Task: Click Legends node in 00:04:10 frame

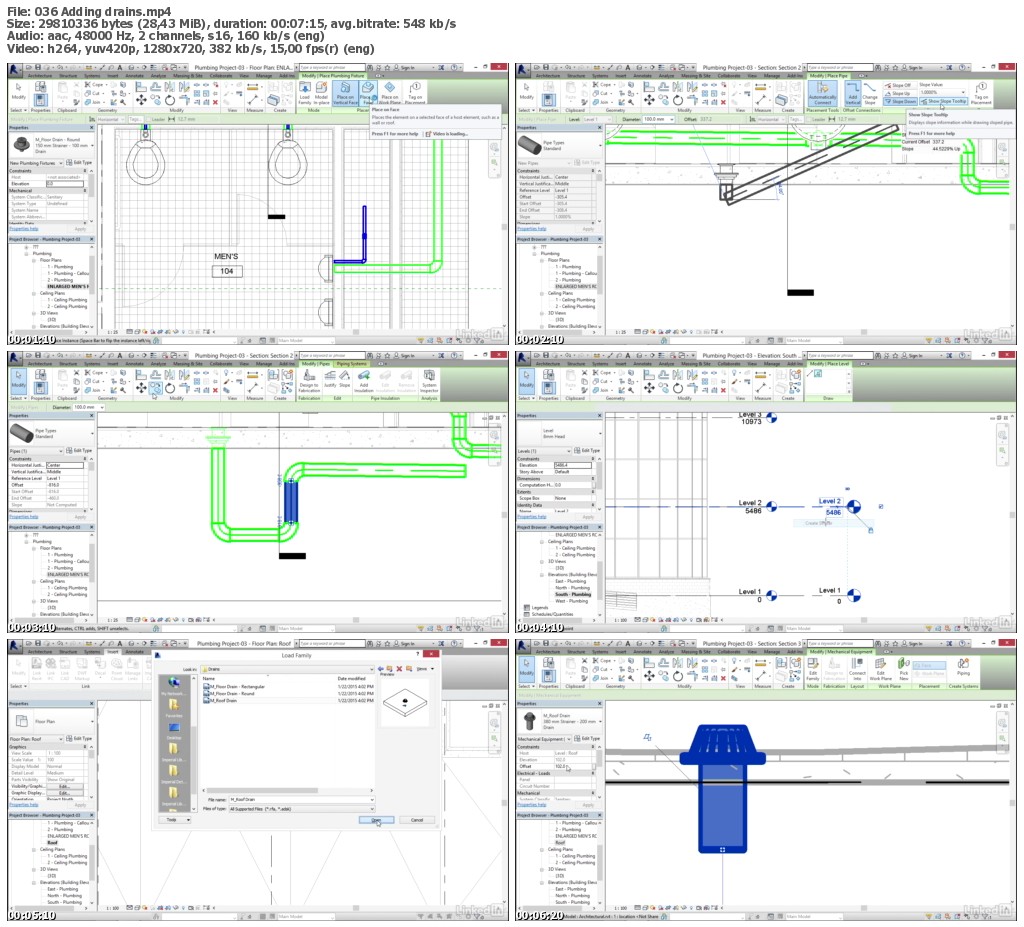Action: click(x=539, y=608)
